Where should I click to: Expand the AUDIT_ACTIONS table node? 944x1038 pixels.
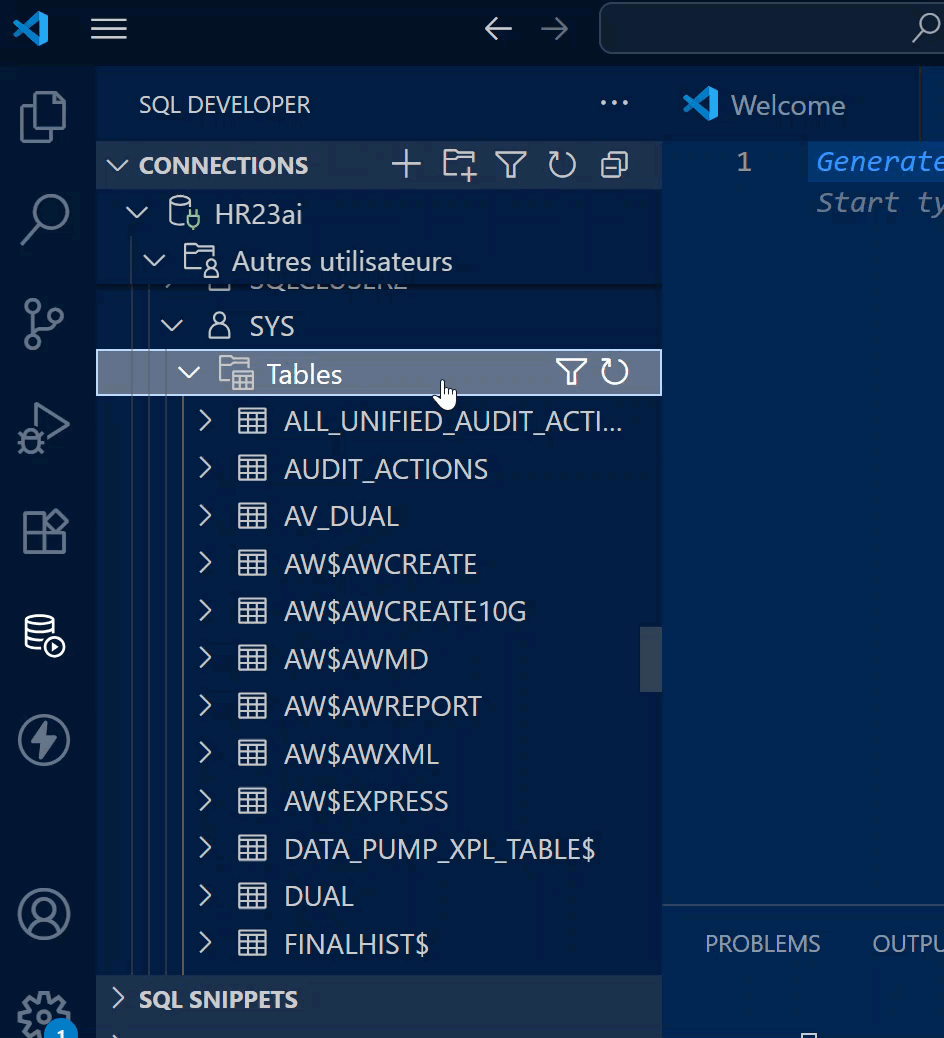pyautogui.click(x=205, y=468)
